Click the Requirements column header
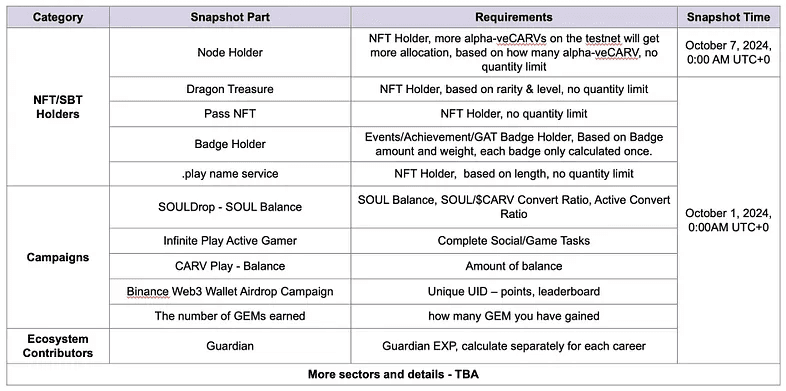786x391 pixels. [x=514, y=17]
